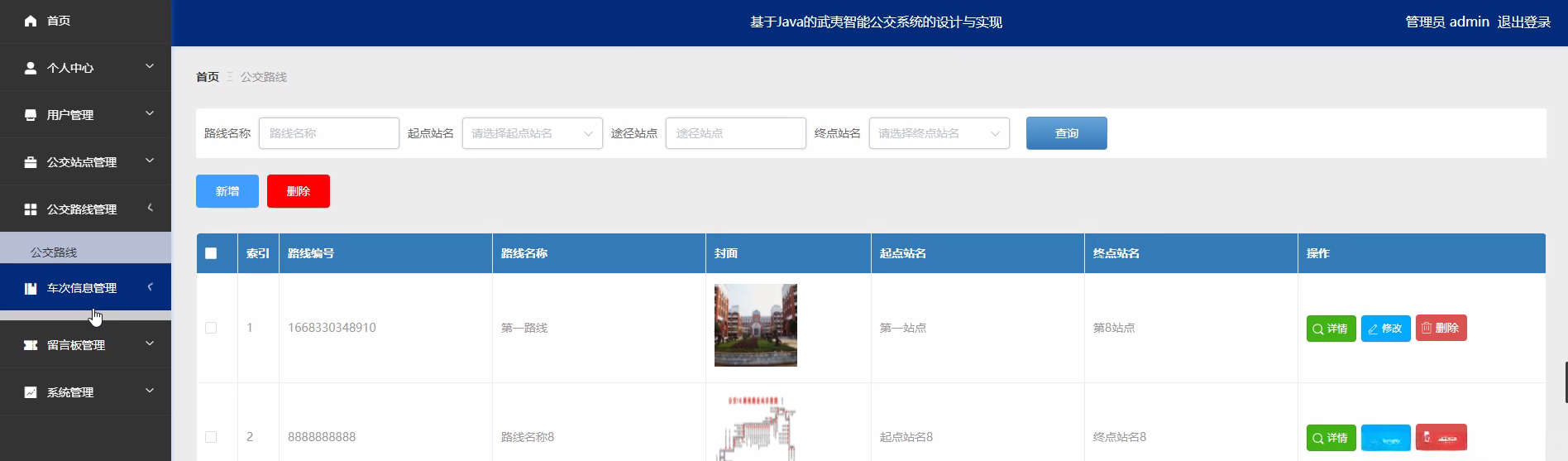Open the 个人中心 menu item
This screenshot has height=461, width=1568.
[x=85, y=68]
